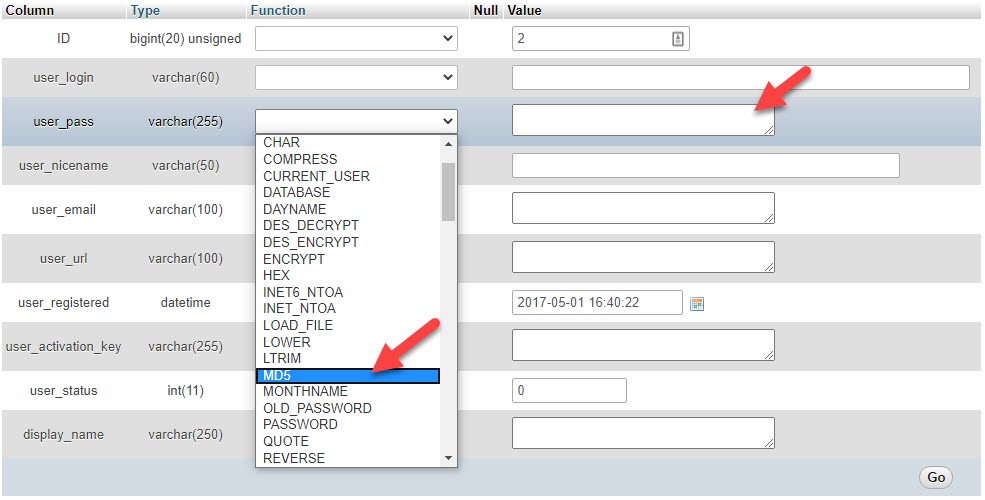Click the user_login column name
The image size is (985, 500).
tap(63, 78)
